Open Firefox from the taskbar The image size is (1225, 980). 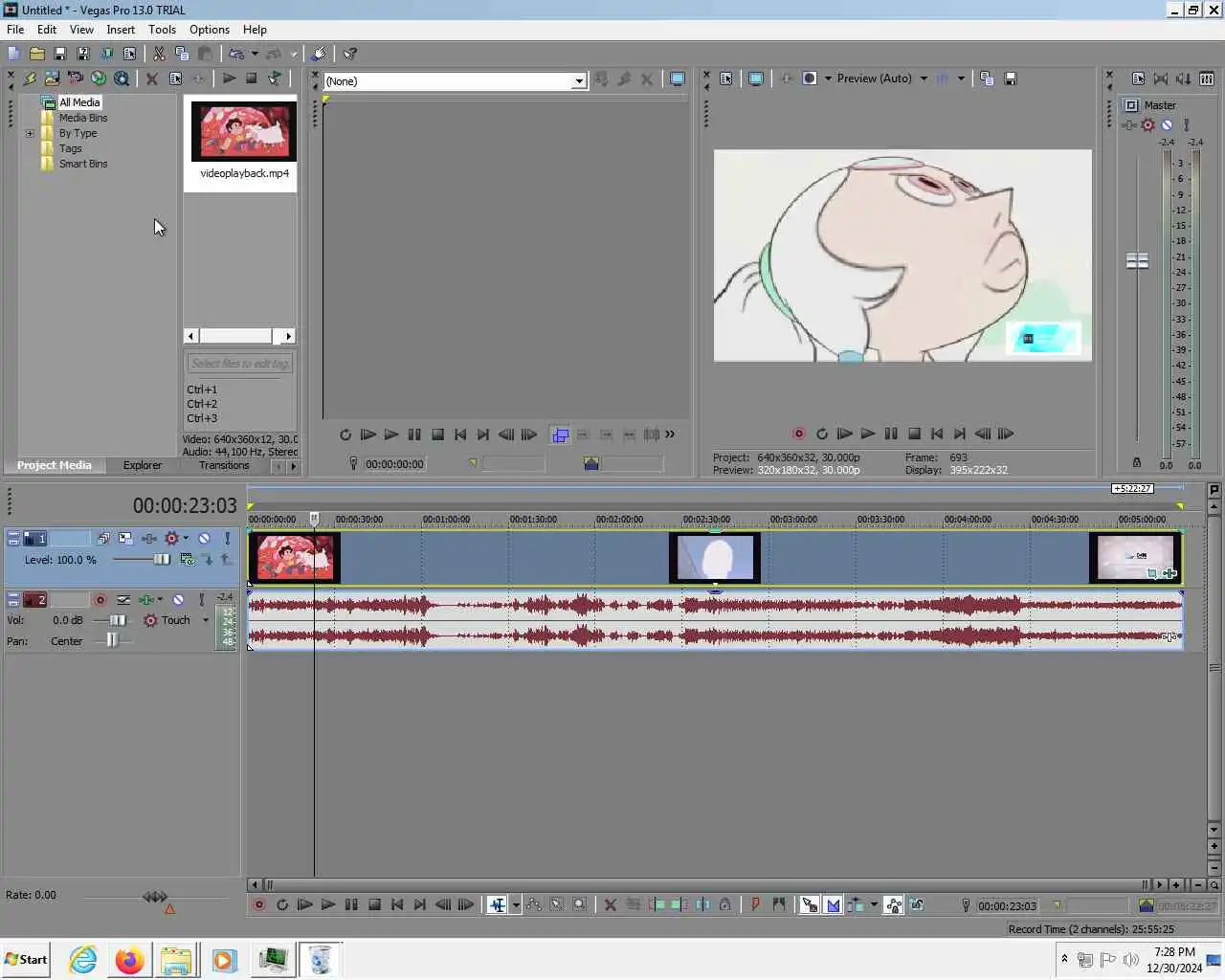click(129, 959)
